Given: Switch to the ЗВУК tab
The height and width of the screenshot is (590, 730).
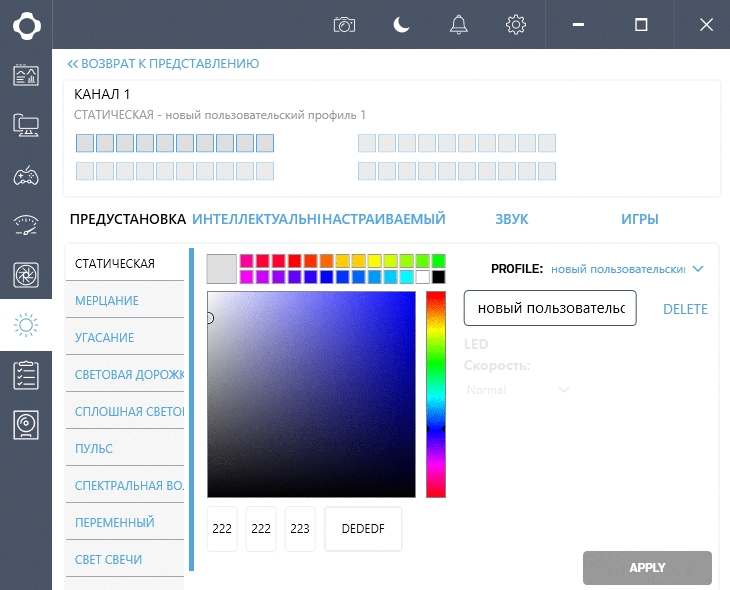Looking at the screenshot, I should point(512,219).
